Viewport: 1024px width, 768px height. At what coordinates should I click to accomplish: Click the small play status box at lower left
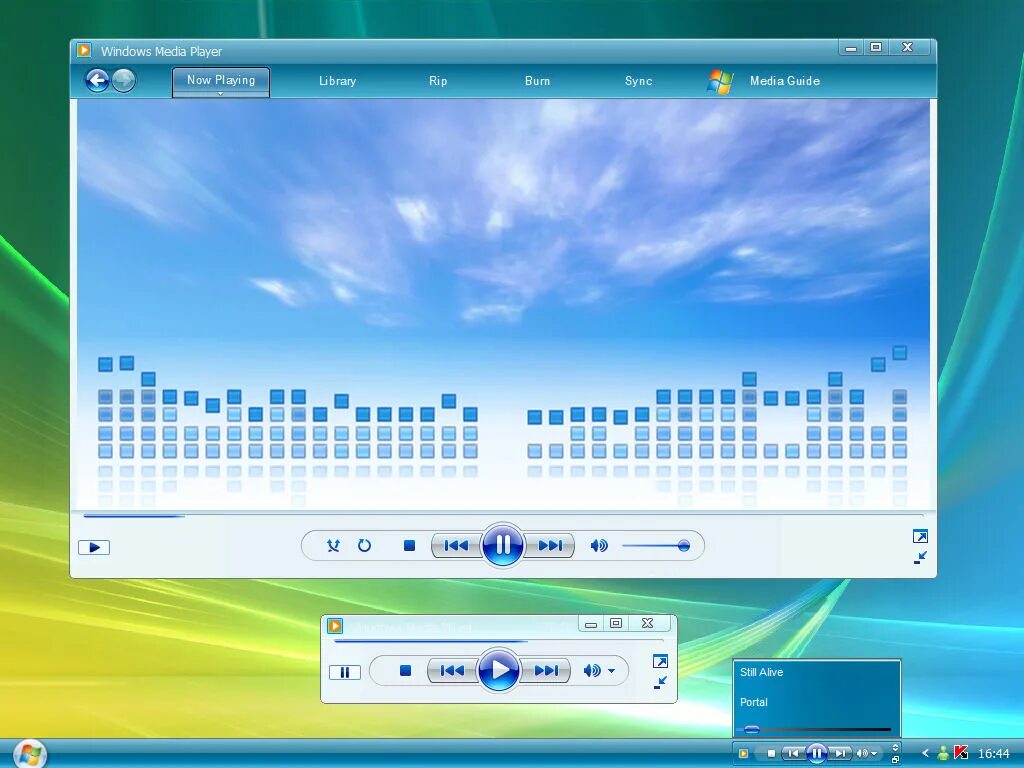pos(94,547)
